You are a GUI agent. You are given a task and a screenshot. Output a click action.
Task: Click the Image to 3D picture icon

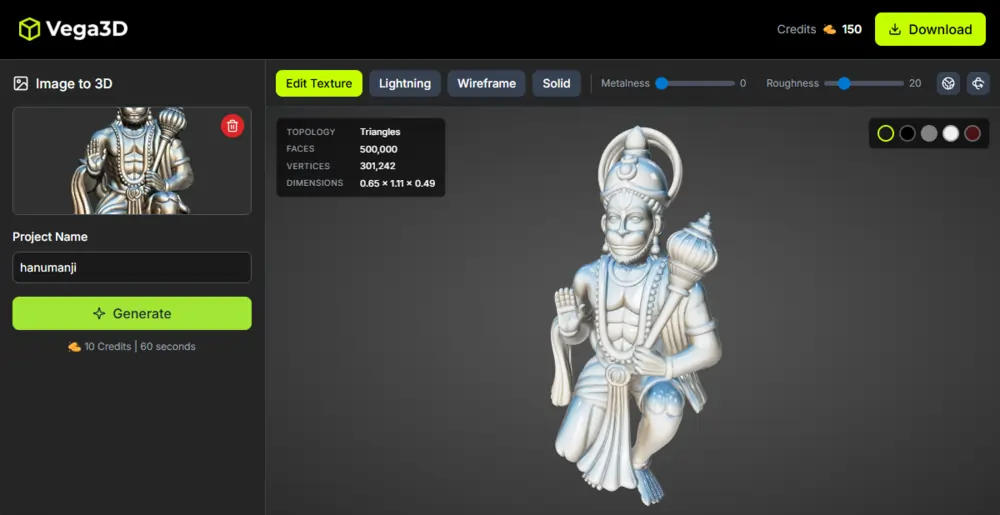[21, 83]
